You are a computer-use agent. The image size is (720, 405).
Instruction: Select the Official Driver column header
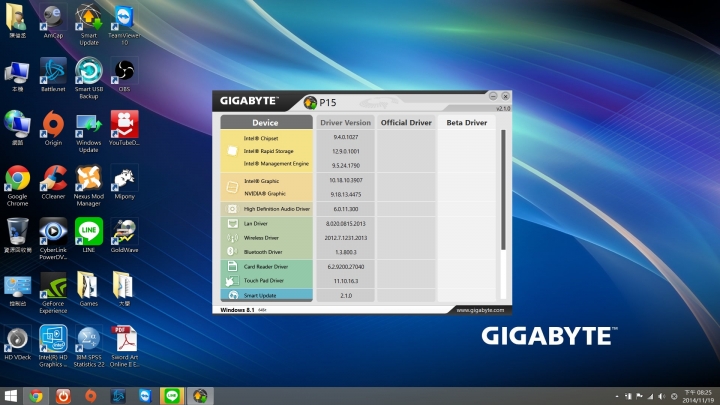click(x=406, y=123)
